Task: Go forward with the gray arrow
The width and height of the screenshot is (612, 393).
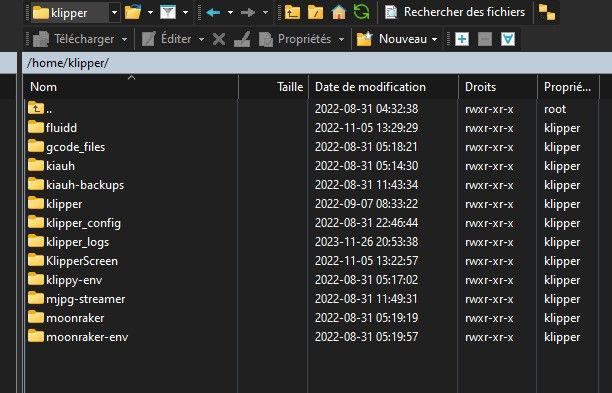Action: 248,13
